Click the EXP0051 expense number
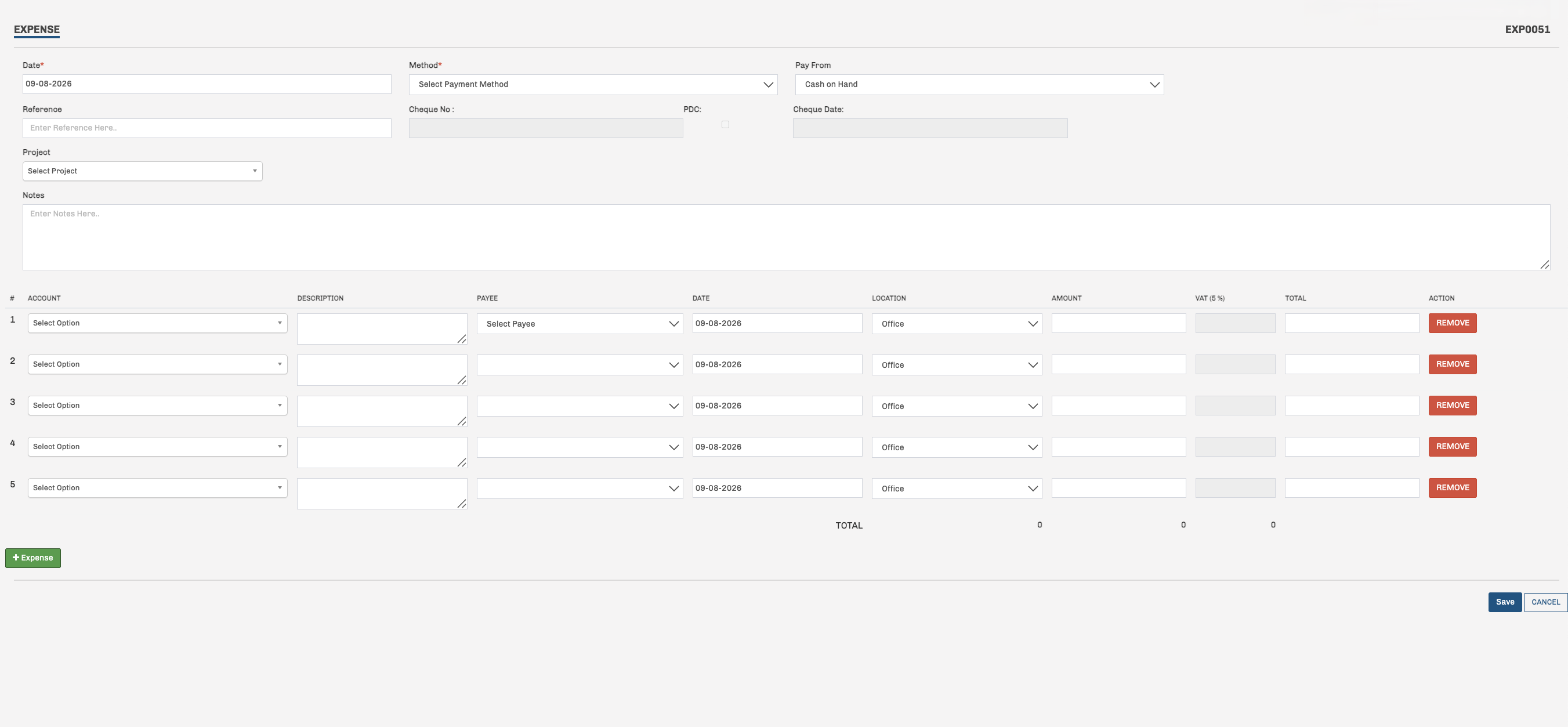The height and width of the screenshot is (727, 1568). pos(1527,29)
